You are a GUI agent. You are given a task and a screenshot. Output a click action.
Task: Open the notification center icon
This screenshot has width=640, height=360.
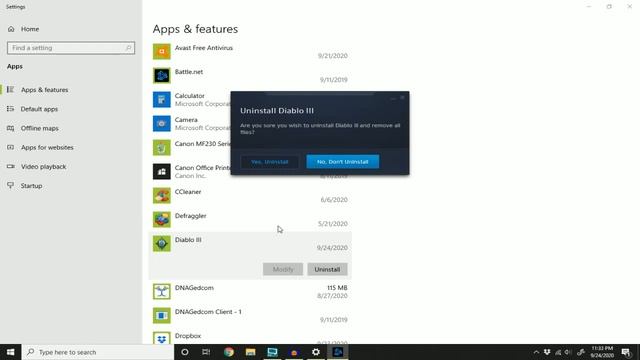tap(626, 352)
